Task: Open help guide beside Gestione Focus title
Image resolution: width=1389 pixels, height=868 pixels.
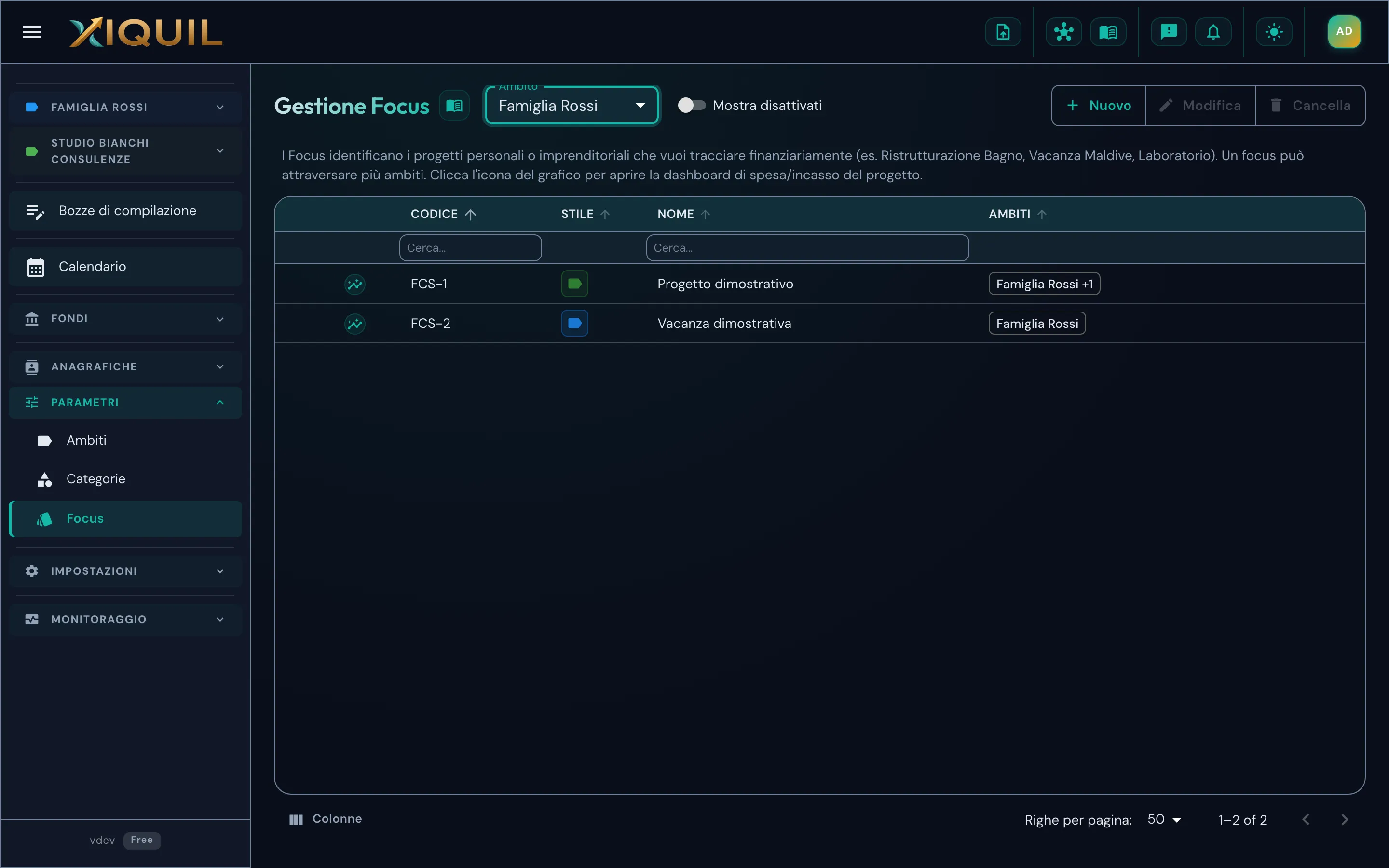Action: coord(454,106)
